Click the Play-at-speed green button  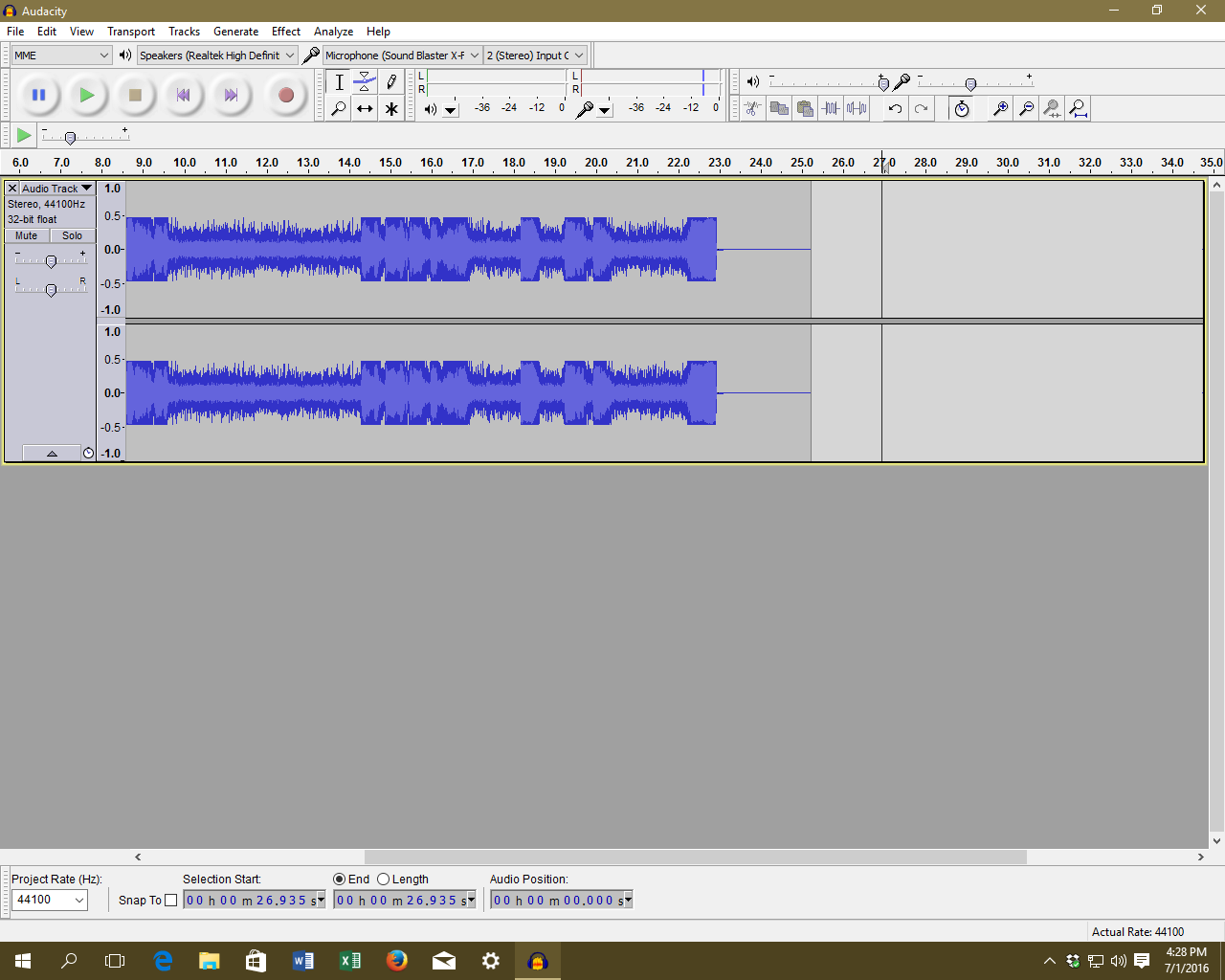click(24, 135)
